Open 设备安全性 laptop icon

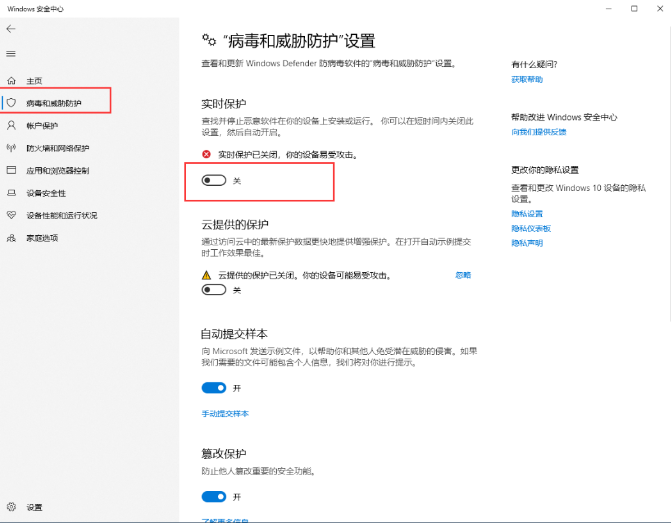click(x=12, y=193)
